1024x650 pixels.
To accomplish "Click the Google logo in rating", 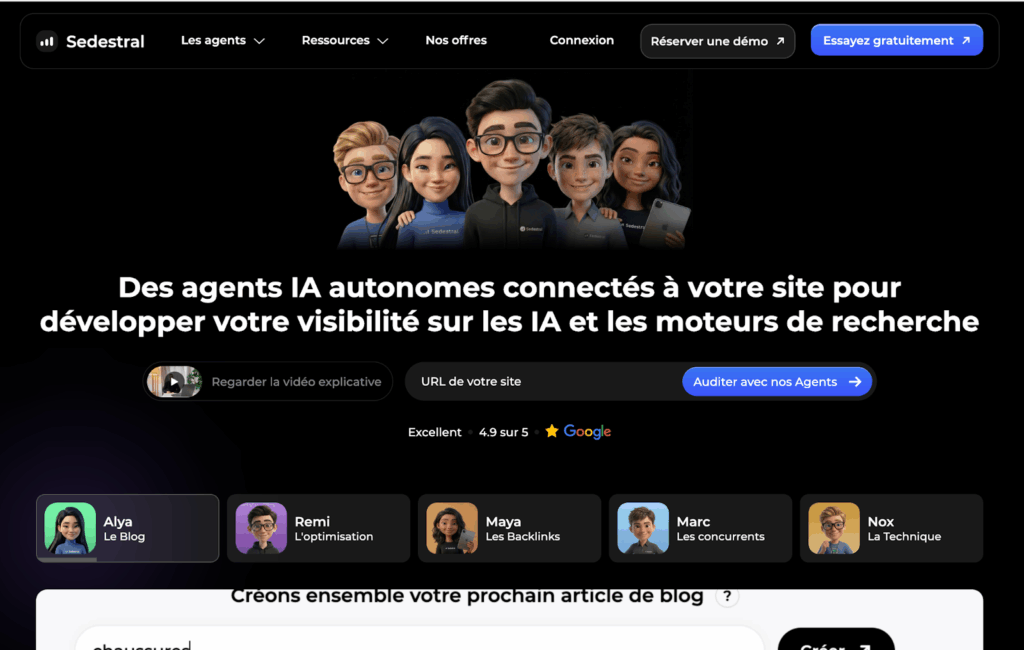I will (587, 432).
